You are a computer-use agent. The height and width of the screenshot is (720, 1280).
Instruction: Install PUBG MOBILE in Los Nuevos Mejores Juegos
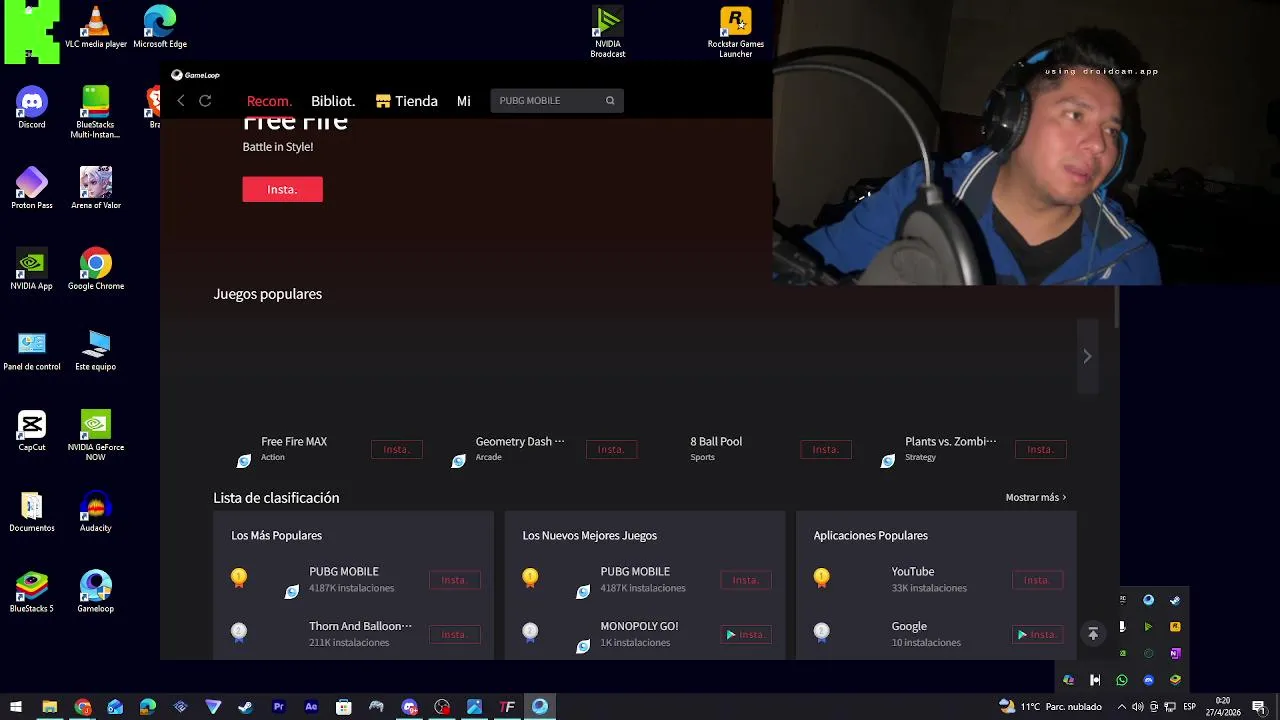tap(745, 580)
